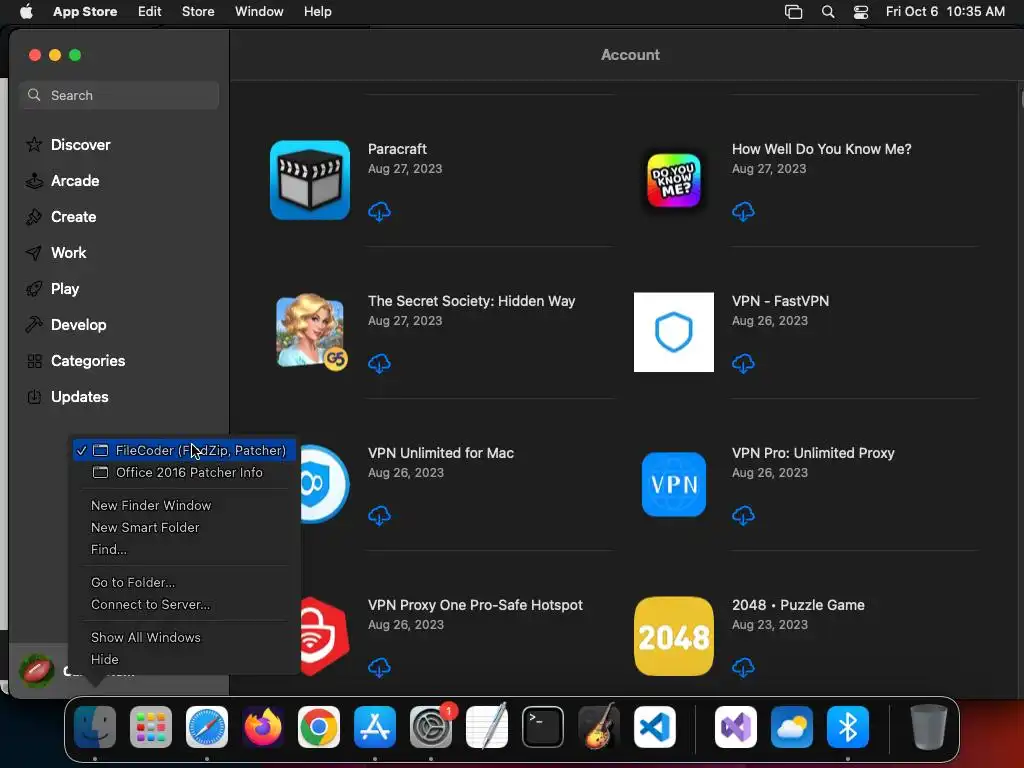Open System Settings from the Dock
The height and width of the screenshot is (768, 1024).
pyautogui.click(x=431, y=727)
